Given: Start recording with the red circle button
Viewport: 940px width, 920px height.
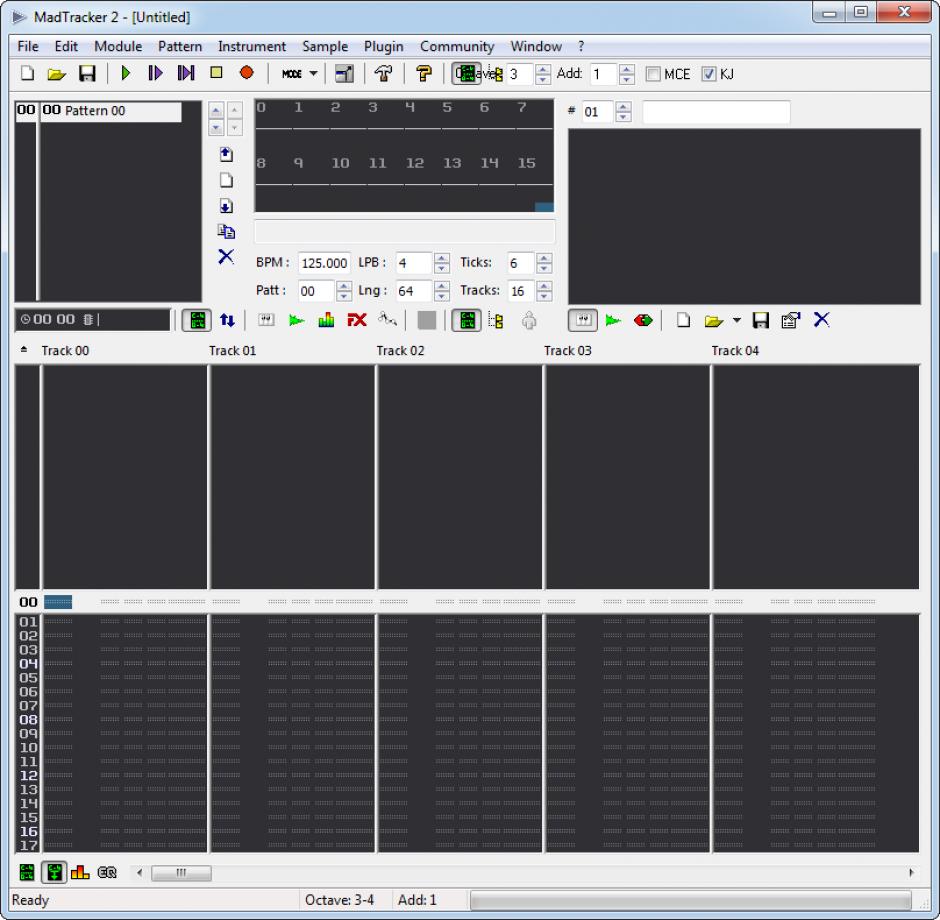Looking at the screenshot, I should pyautogui.click(x=246, y=73).
